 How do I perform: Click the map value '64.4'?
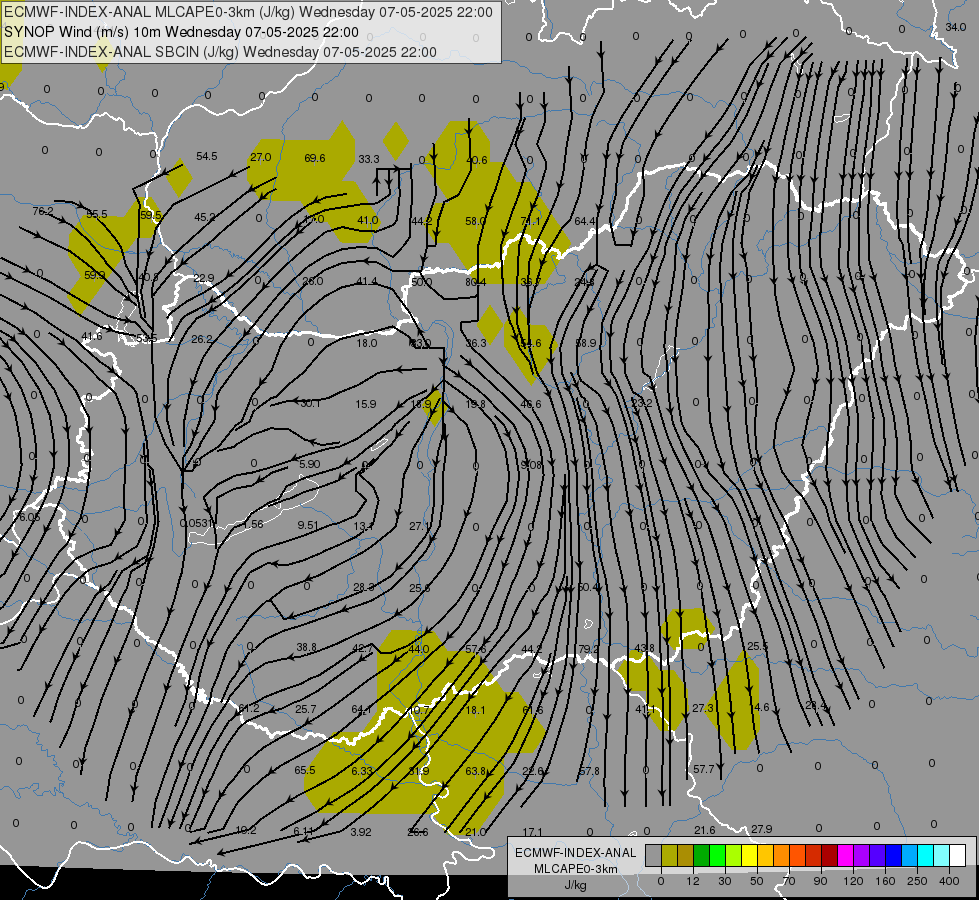585,221
